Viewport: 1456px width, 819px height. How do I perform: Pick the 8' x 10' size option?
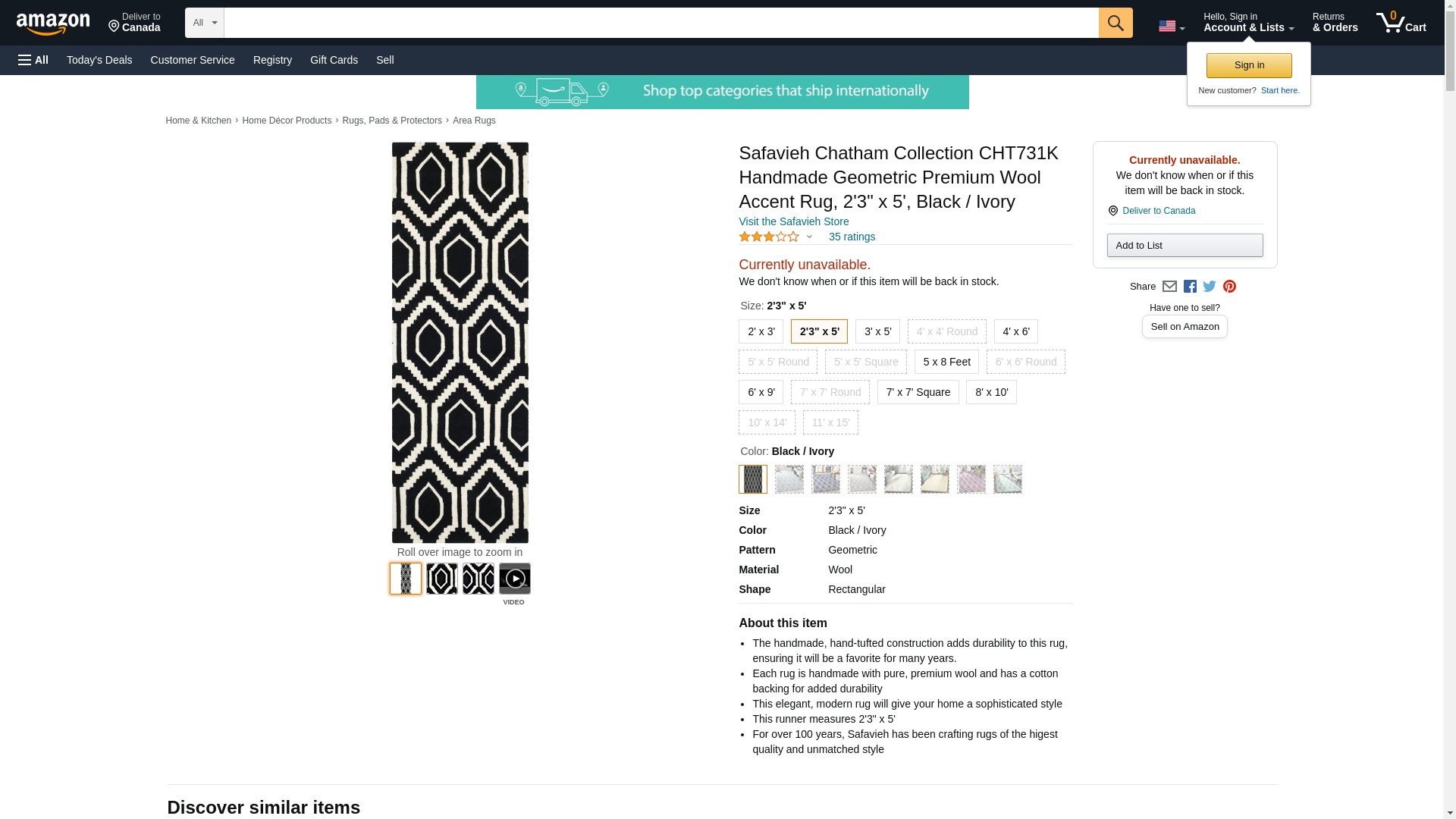tap(991, 392)
